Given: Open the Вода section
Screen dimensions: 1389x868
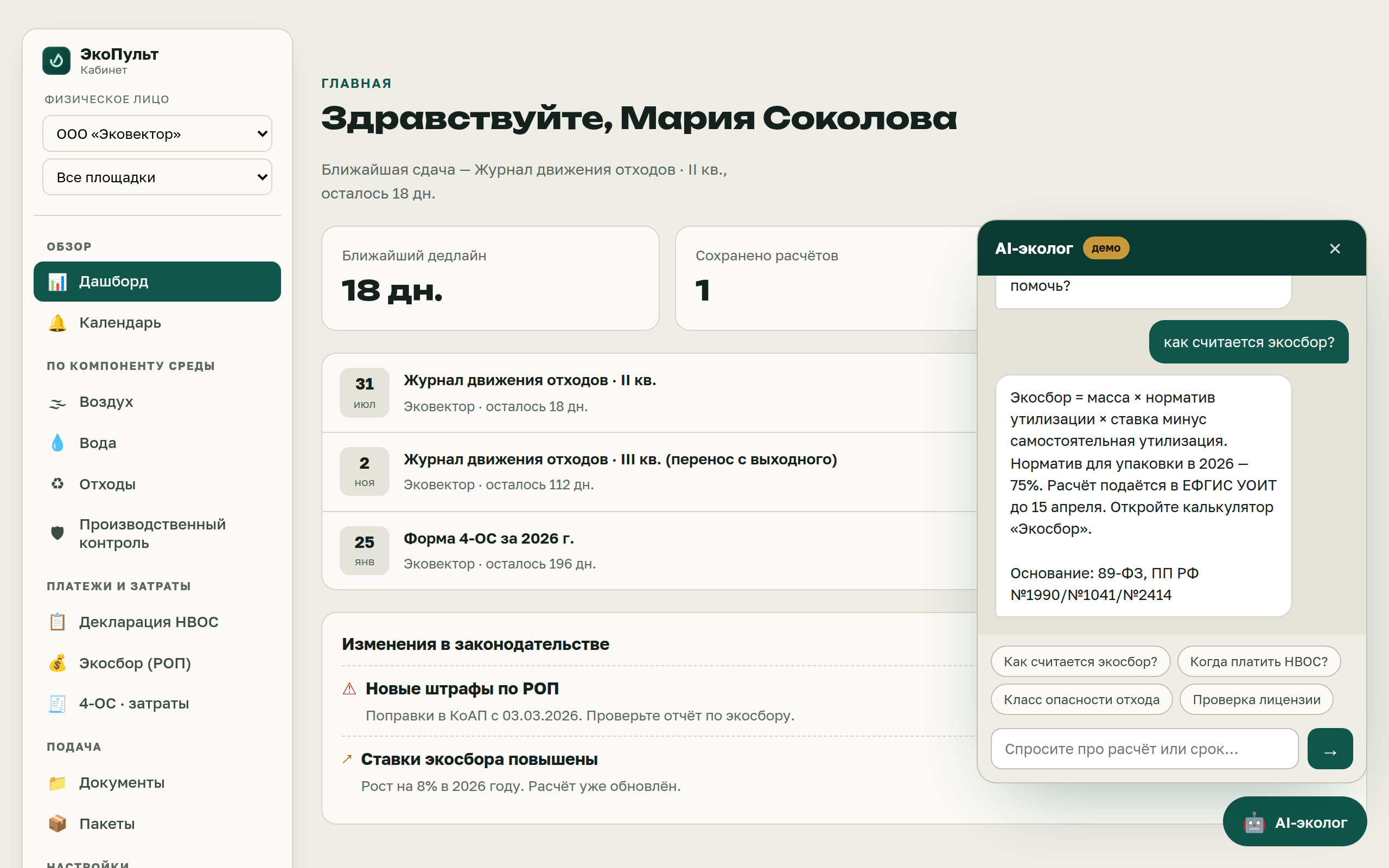Looking at the screenshot, I should coord(157,443).
